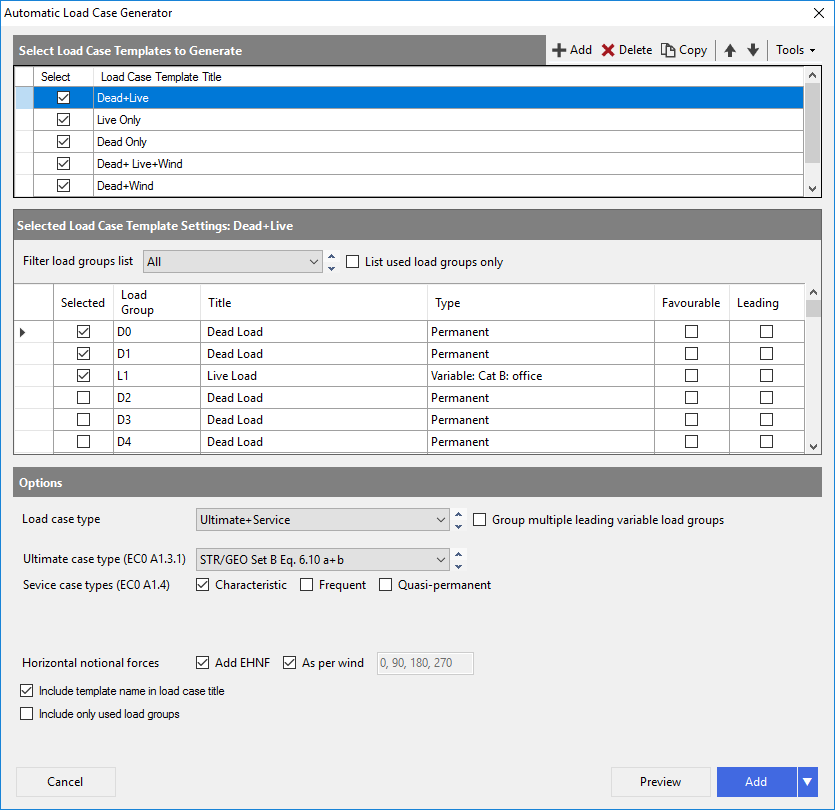Image resolution: width=835 pixels, height=810 pixels.
Task: Click load groups table scrollbar up arrow
Action: click(x=813, y=292)
